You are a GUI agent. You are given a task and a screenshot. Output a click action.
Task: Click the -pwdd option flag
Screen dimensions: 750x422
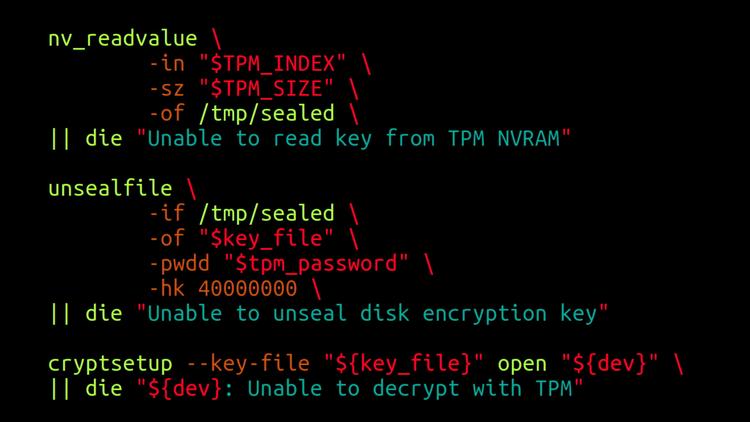click(179, 264)
